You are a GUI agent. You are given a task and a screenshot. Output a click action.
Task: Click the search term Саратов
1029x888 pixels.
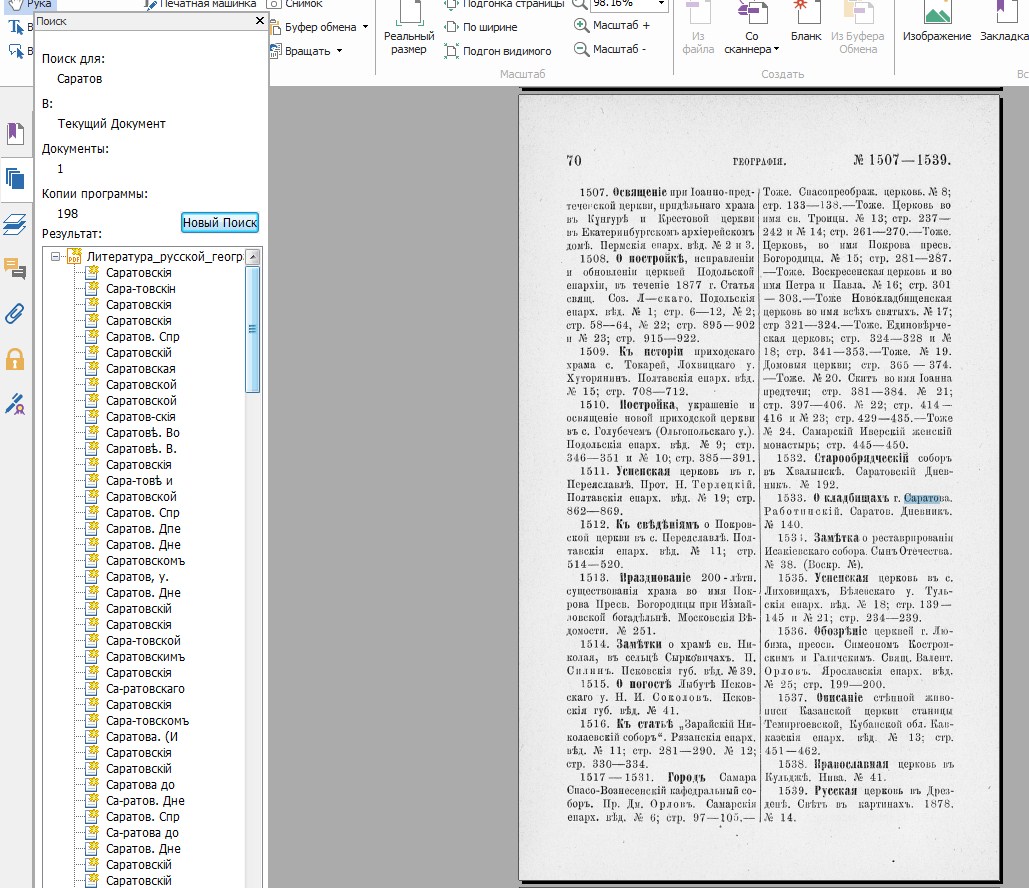pyautogui.click(x=79, y=79)
